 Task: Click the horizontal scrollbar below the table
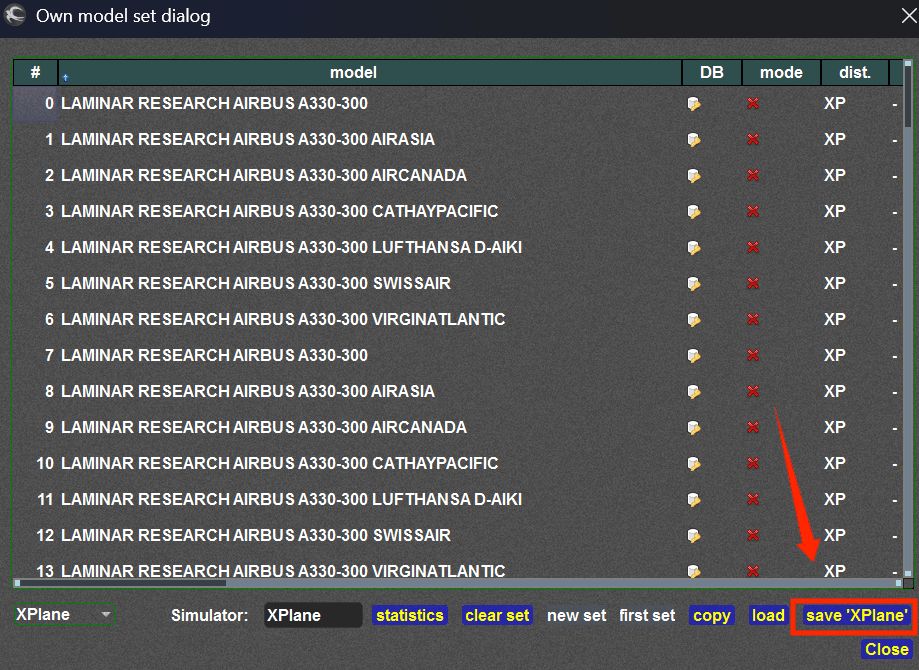click(458, 583)
